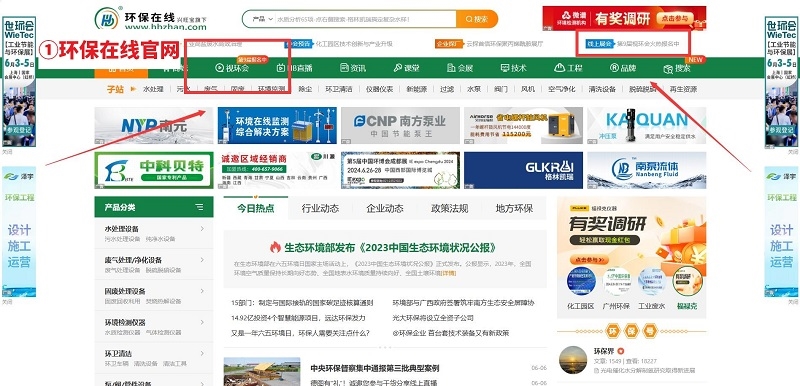Open 会展 exhibition nav item
The height and width of the screenshot is (386, 800).
pyautogui.click(x=460, y=68)
